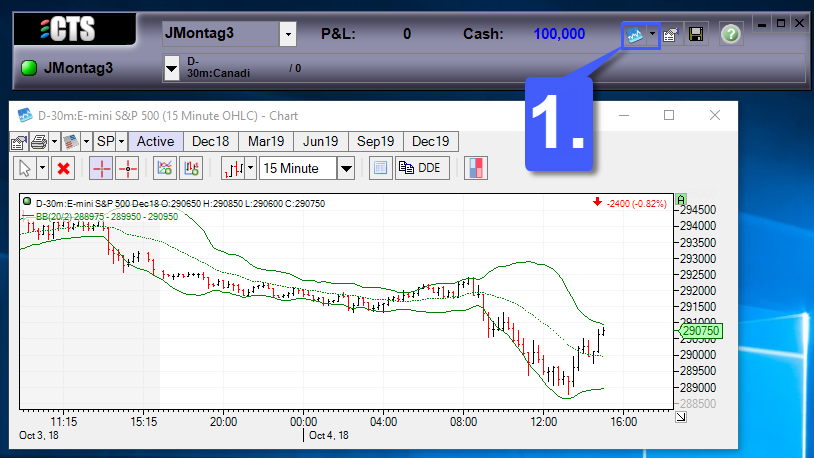This screenshot has height=458, width=814.
Task: Expand the template icon dropdown arrow
Action: (x=86, y=141)
